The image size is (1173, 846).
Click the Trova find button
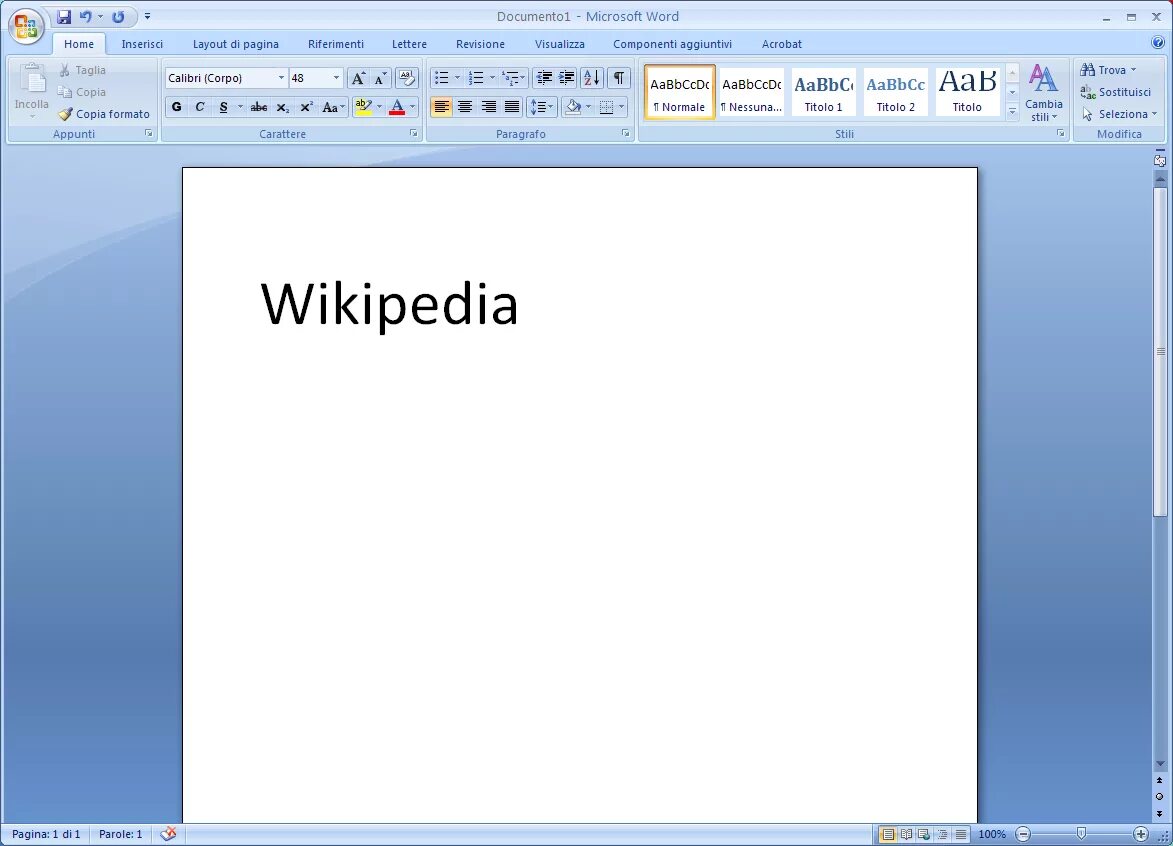[x=1108, y=70]
